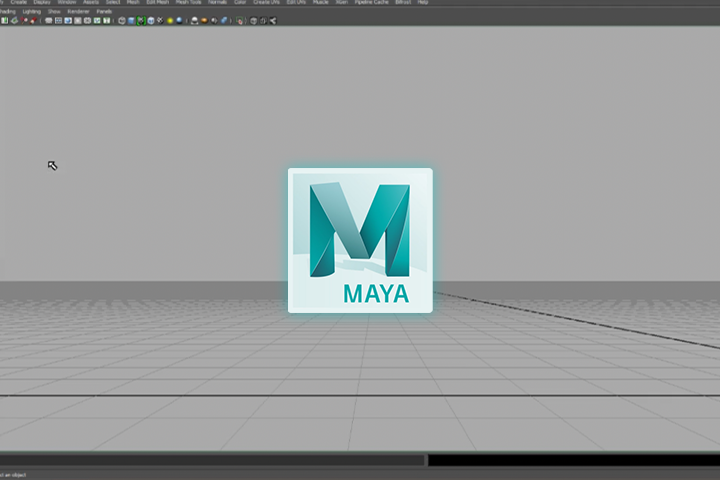This screenshot has height=480, width=720.
Task: Click the Depth of Field icon
Action: pyautogui.click(x=224, y=21)
